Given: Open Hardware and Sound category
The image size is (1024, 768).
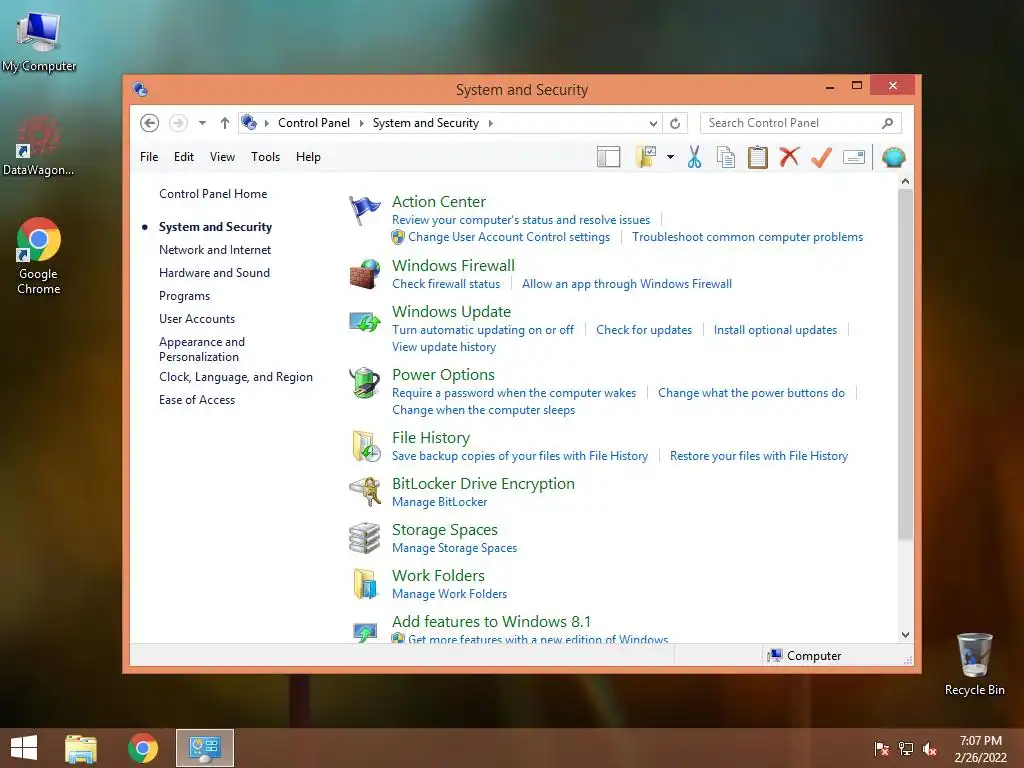Looking at the screenshot, I should (214, 273).
